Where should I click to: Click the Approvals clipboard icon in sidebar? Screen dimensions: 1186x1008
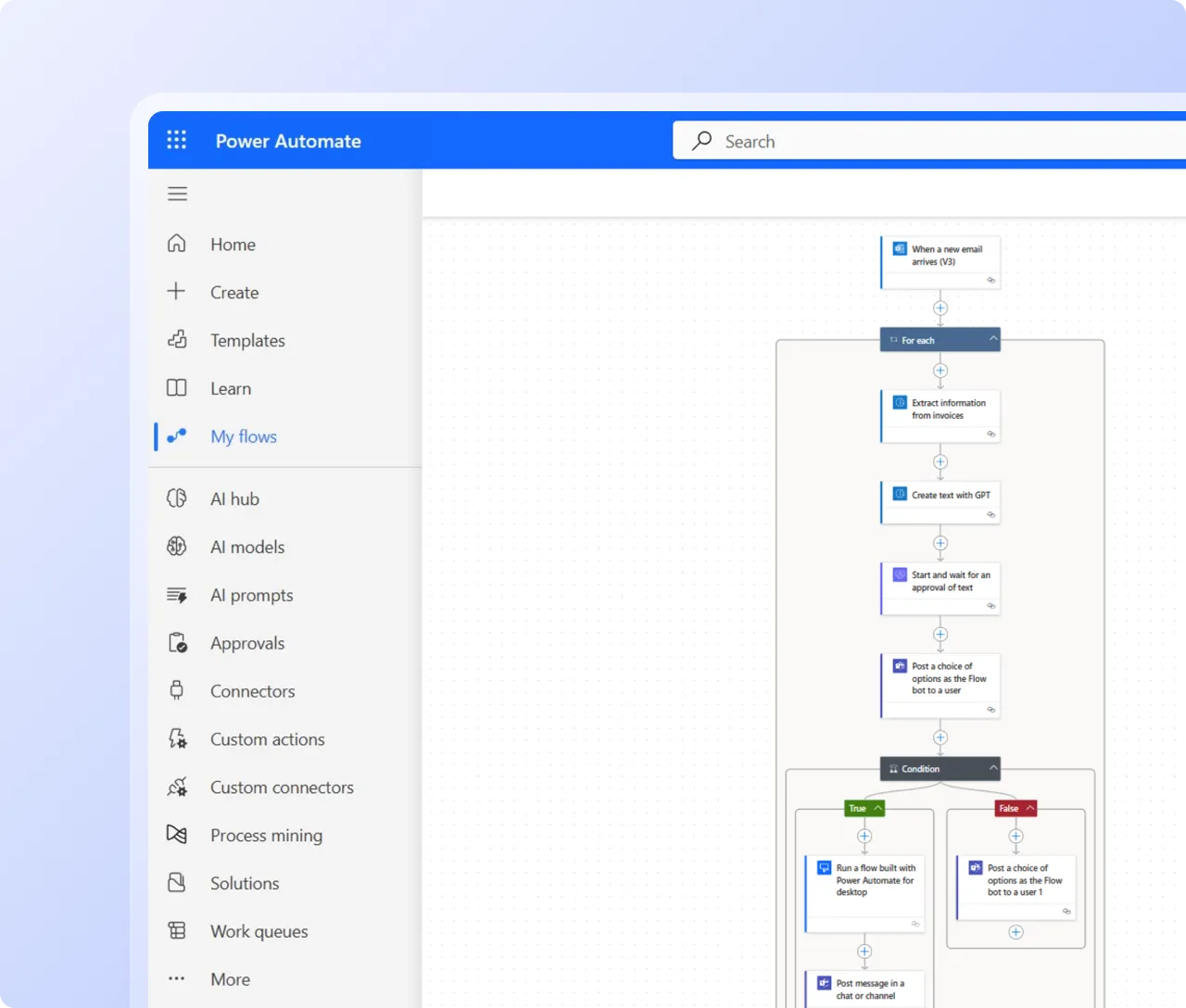(177, 642)
